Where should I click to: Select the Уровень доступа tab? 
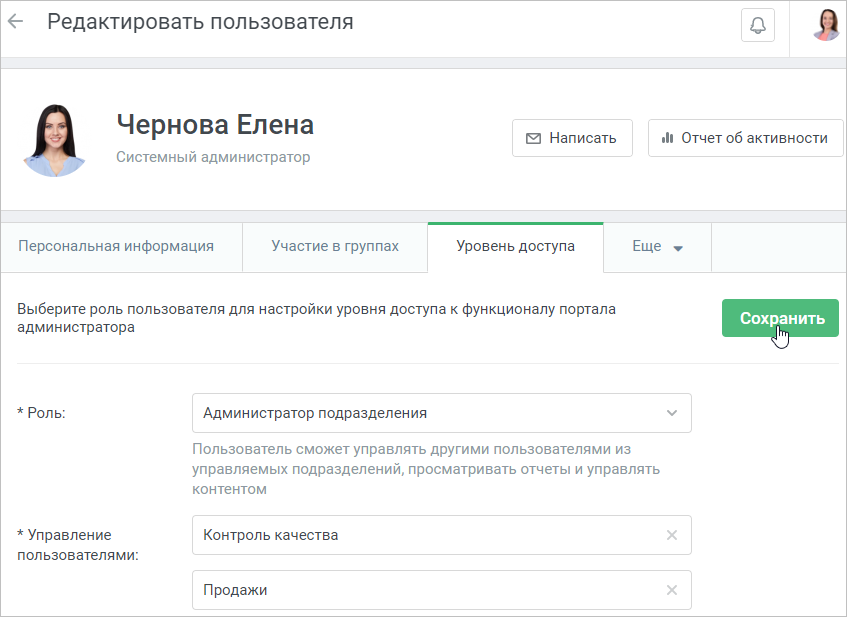tap(515, 247)
